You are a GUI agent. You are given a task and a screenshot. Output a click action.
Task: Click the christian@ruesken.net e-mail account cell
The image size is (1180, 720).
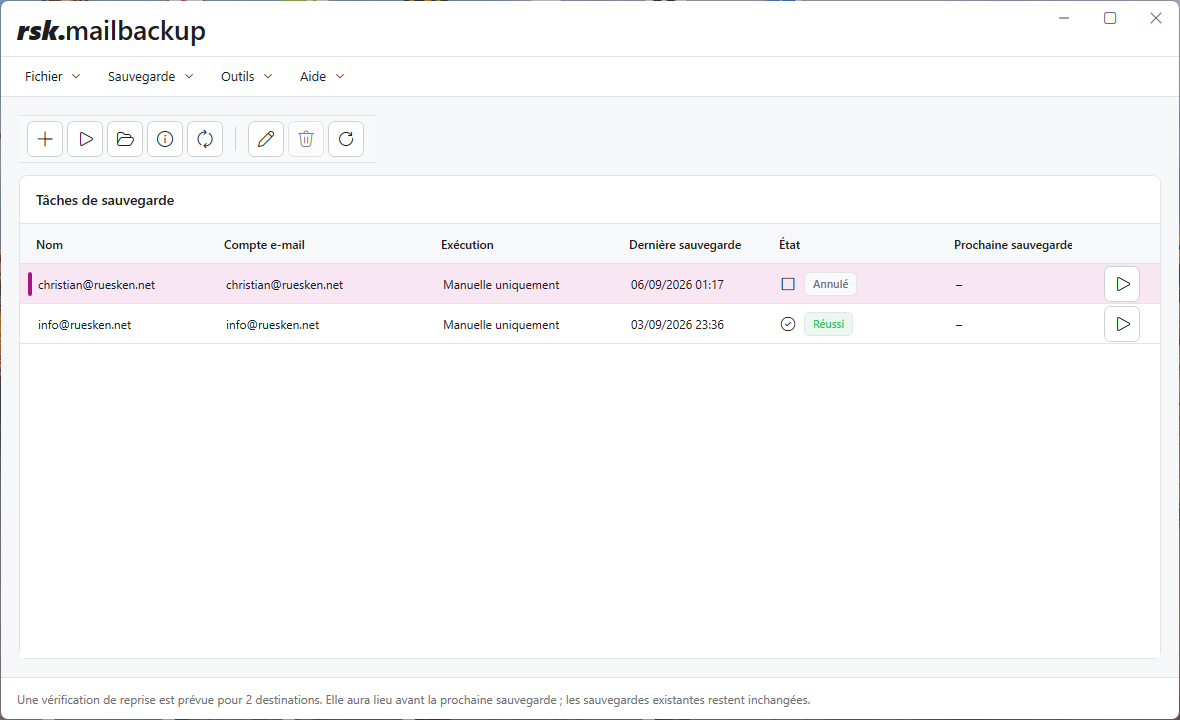[x=284, y=285]
